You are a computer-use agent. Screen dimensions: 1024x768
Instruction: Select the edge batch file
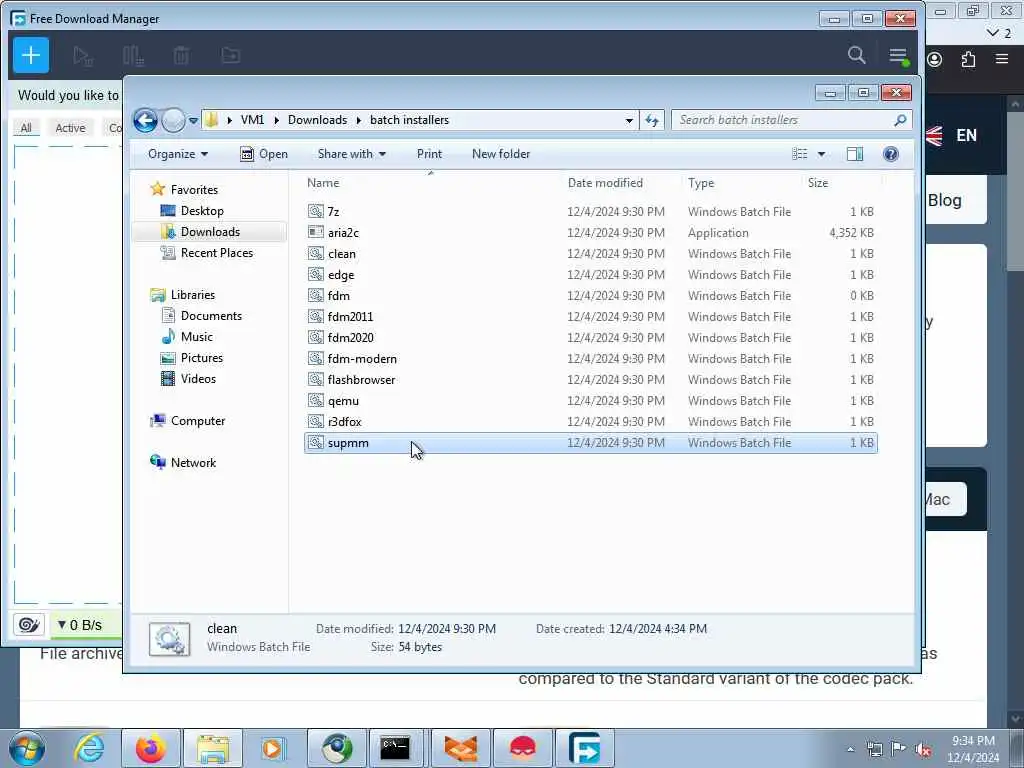(x=591, y=274)
